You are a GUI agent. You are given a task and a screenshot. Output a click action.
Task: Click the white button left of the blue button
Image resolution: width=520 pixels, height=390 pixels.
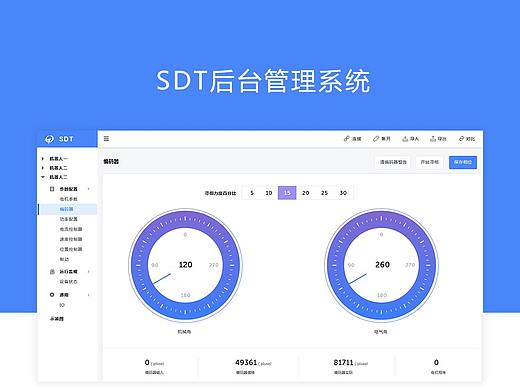429,162
